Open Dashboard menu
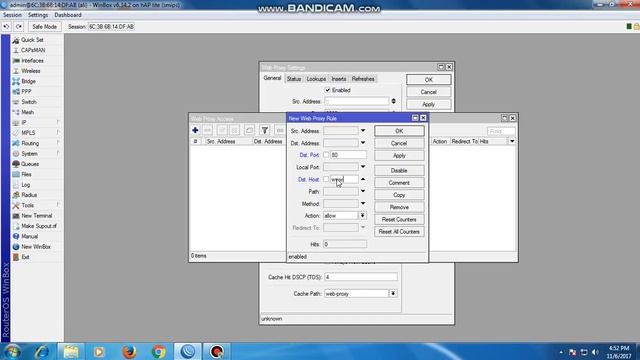This screenshot has height=360, width=640. click(68, 15)
